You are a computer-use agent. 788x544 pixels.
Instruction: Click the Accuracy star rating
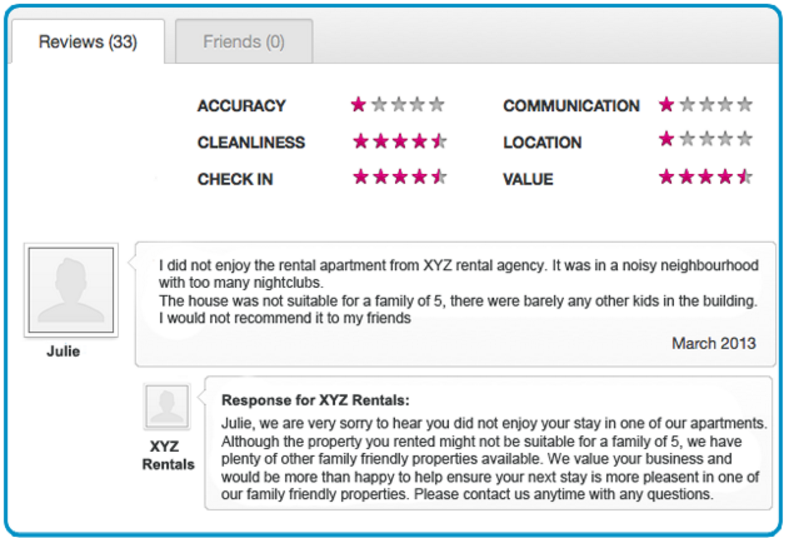(398, 105)
